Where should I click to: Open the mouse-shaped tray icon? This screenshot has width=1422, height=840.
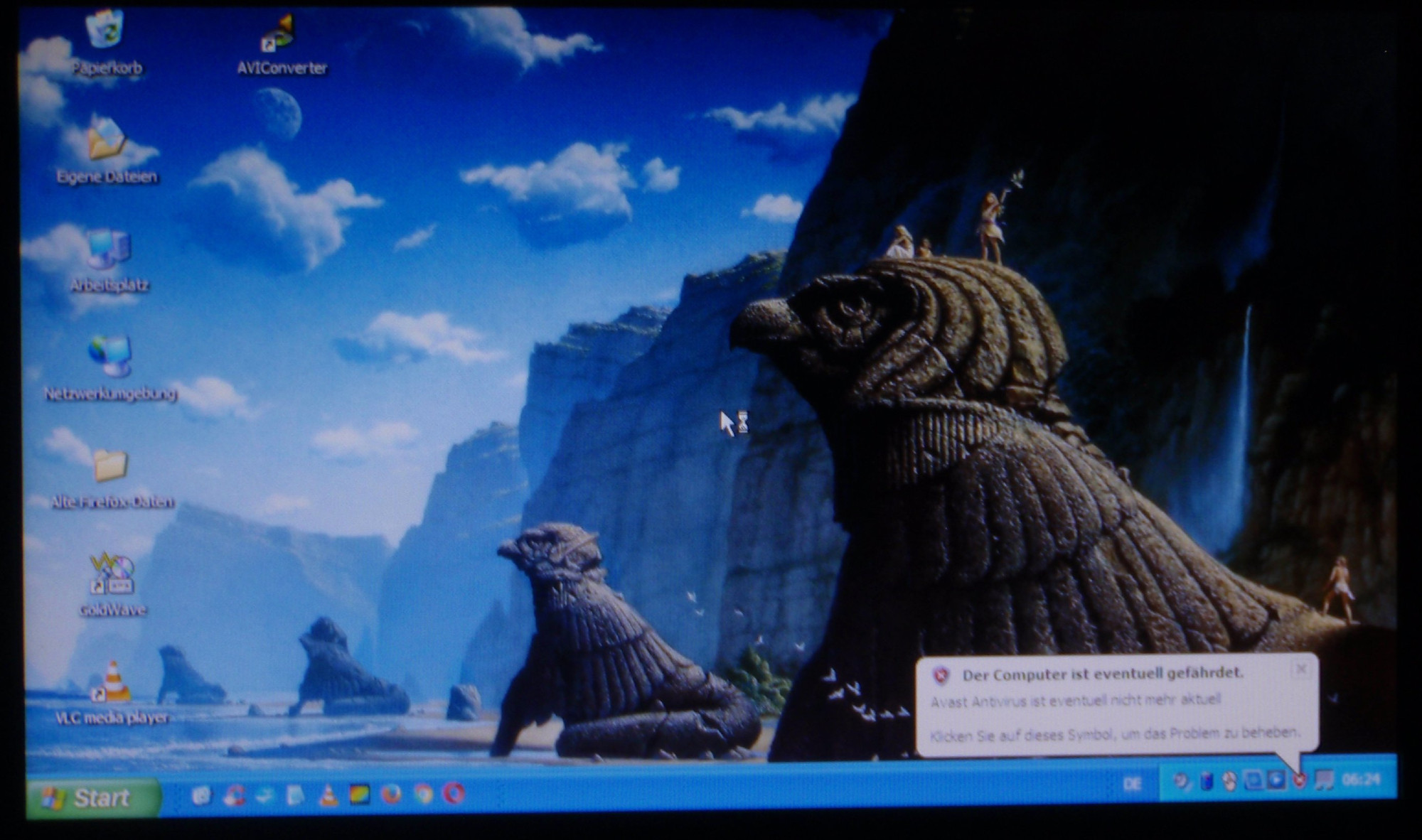[1229, 781]
